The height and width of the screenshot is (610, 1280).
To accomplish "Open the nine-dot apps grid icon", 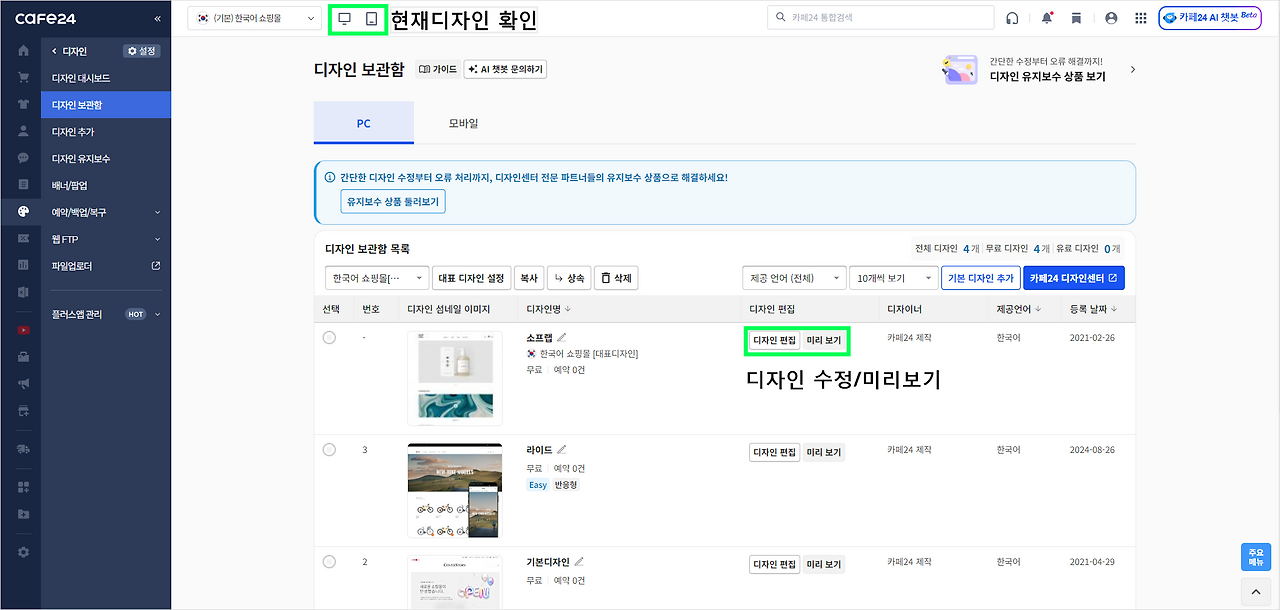I will [x=1141, y=18].
